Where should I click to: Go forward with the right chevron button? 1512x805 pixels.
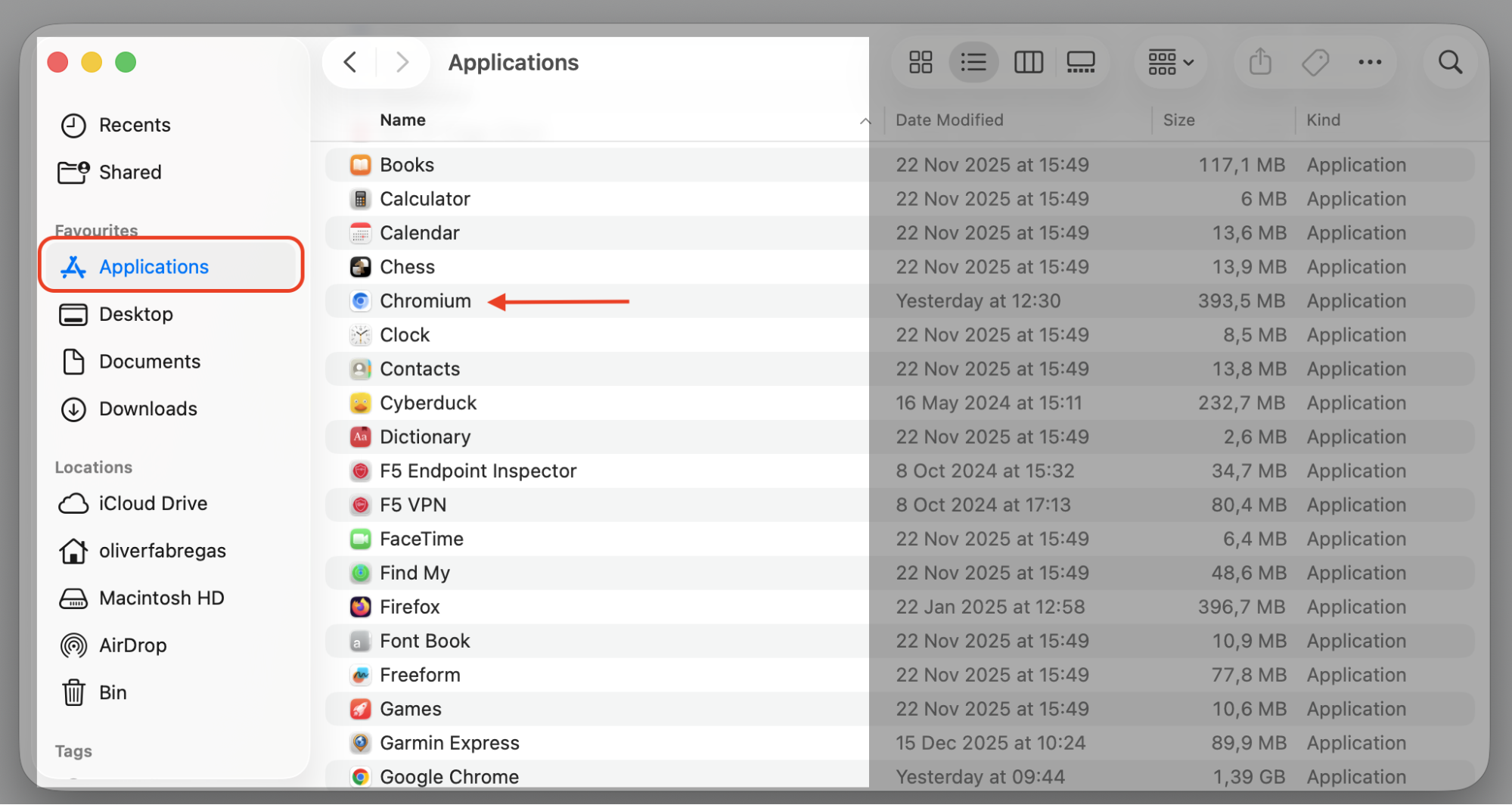click(402, 62)
